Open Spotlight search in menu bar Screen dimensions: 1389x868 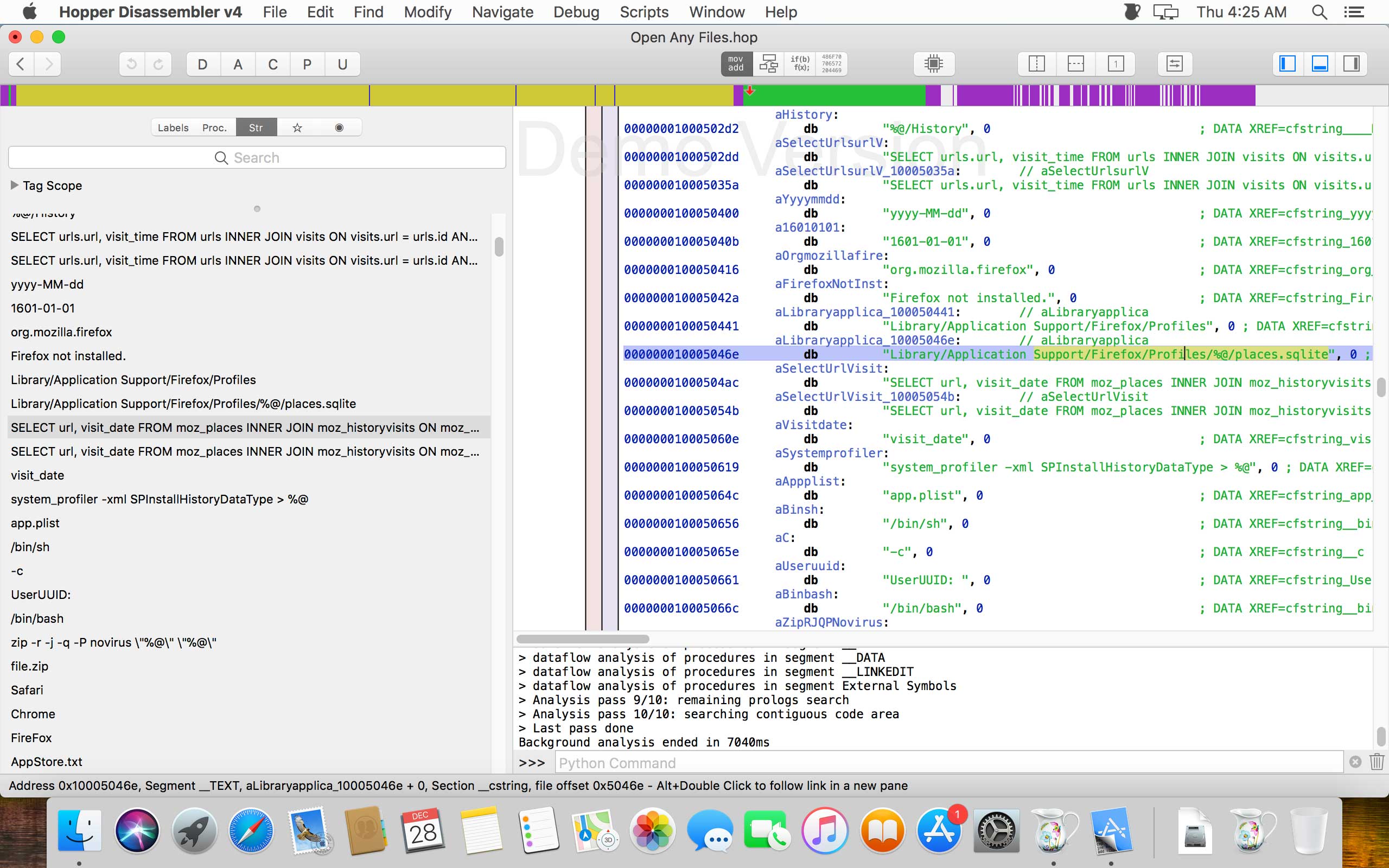pyautogui.click(x=1319, y=12)
